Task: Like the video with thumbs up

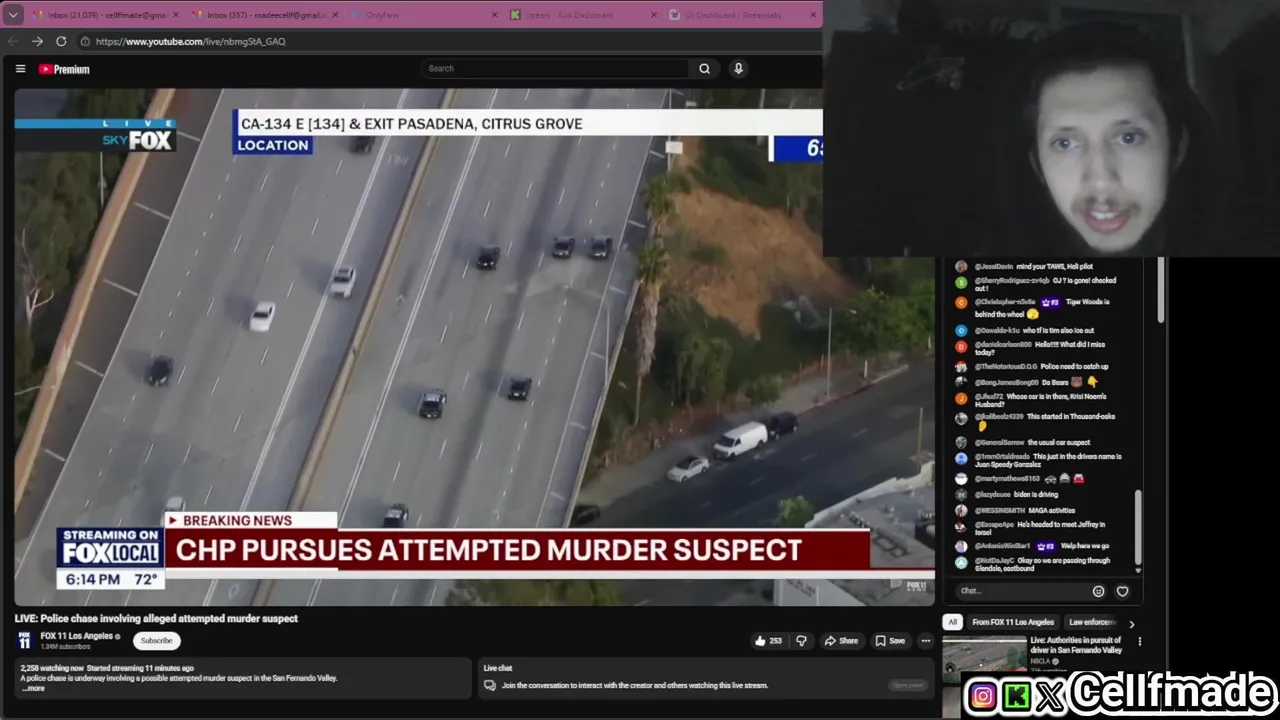Action: click(x=768, y=641)
